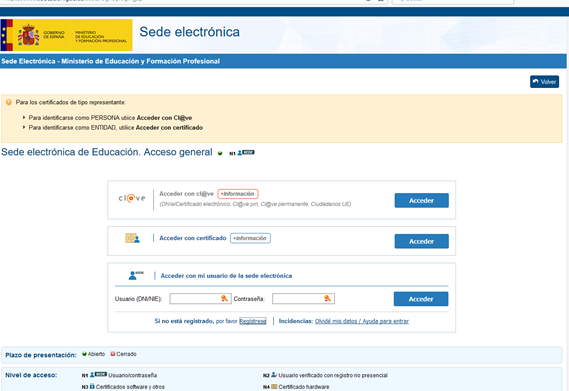
Task: Open +información for Cl@ve access
Action: 238,194
